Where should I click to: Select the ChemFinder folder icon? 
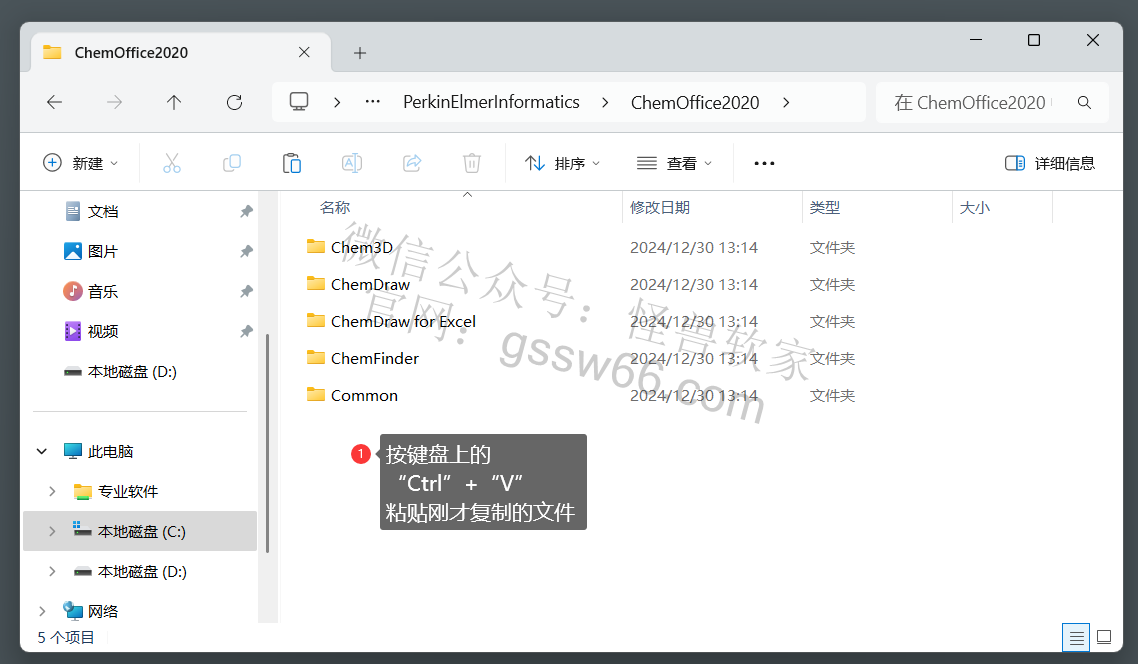click(316, 358)
